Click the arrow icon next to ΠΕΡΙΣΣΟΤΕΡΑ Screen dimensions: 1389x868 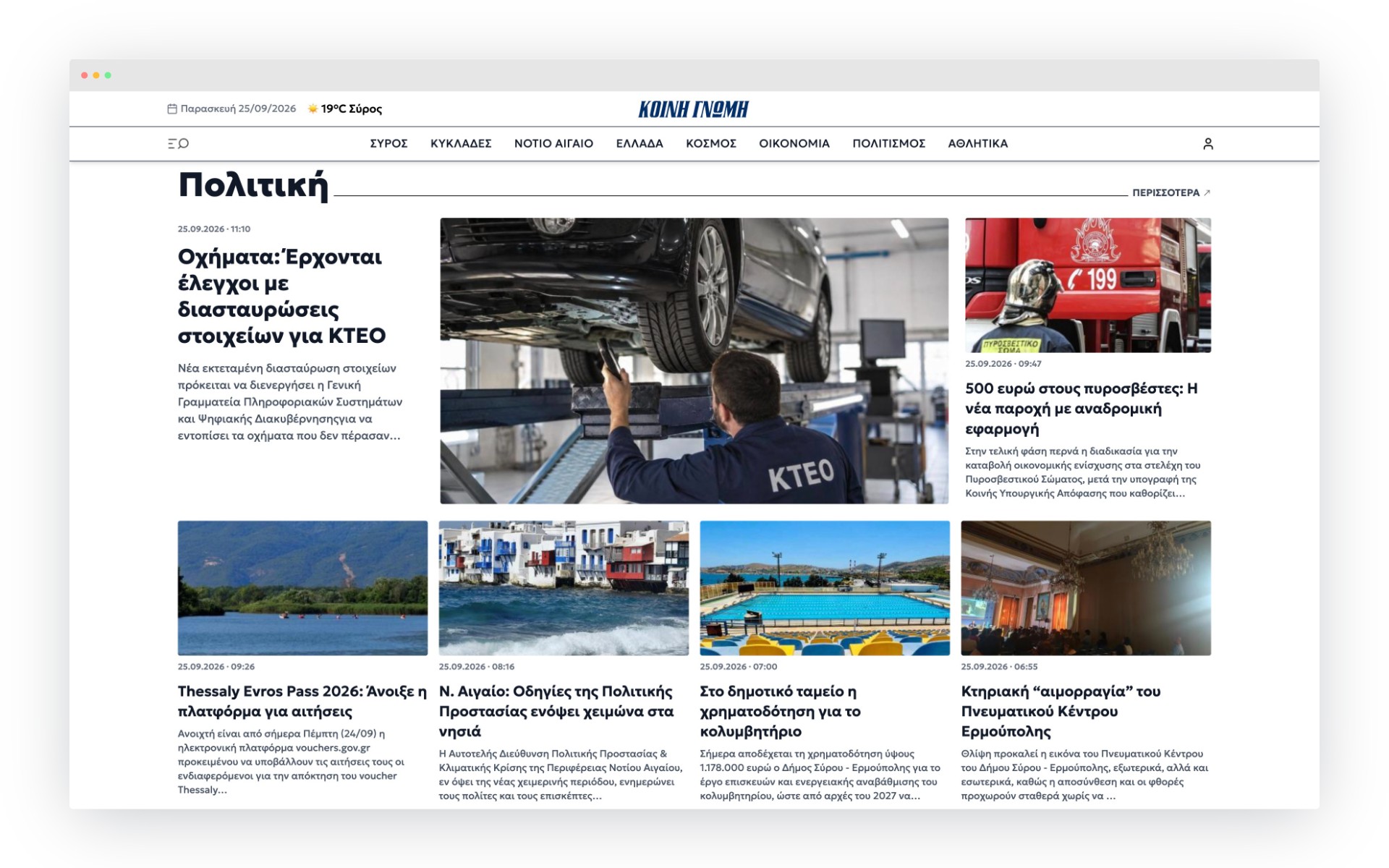(1207, 192)
